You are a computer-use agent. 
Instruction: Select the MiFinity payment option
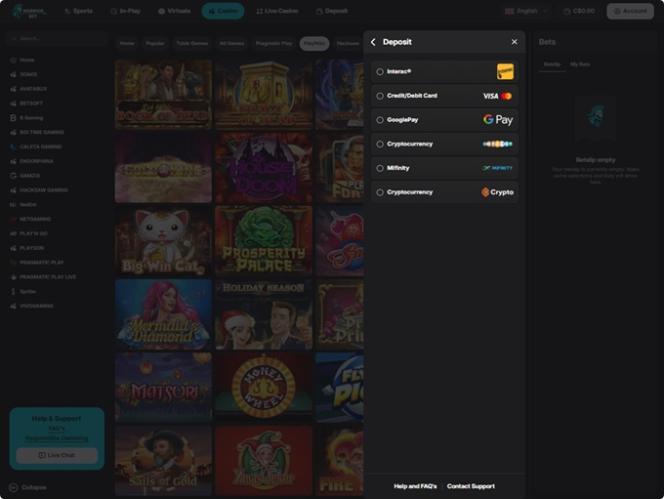(x=445, y=168)
